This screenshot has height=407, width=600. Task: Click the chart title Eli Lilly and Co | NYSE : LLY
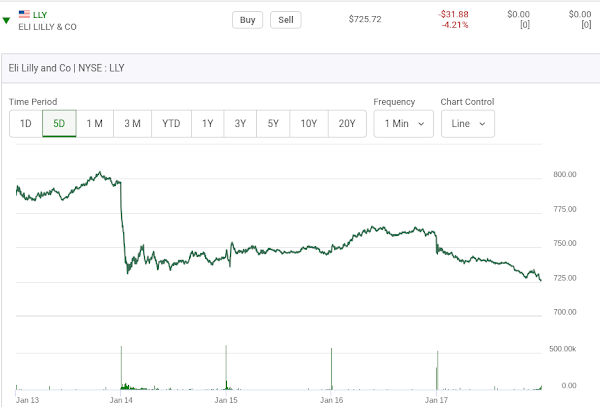[66, 68]
